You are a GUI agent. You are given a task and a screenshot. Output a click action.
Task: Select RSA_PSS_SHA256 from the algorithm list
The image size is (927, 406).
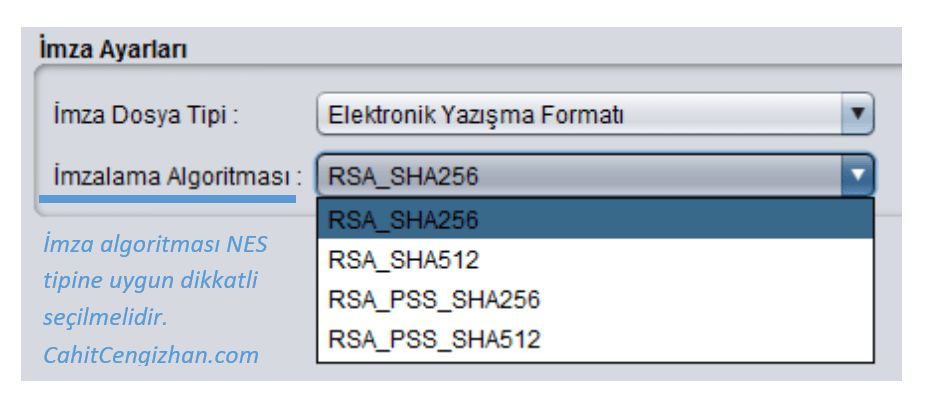(x=594, y=300)
